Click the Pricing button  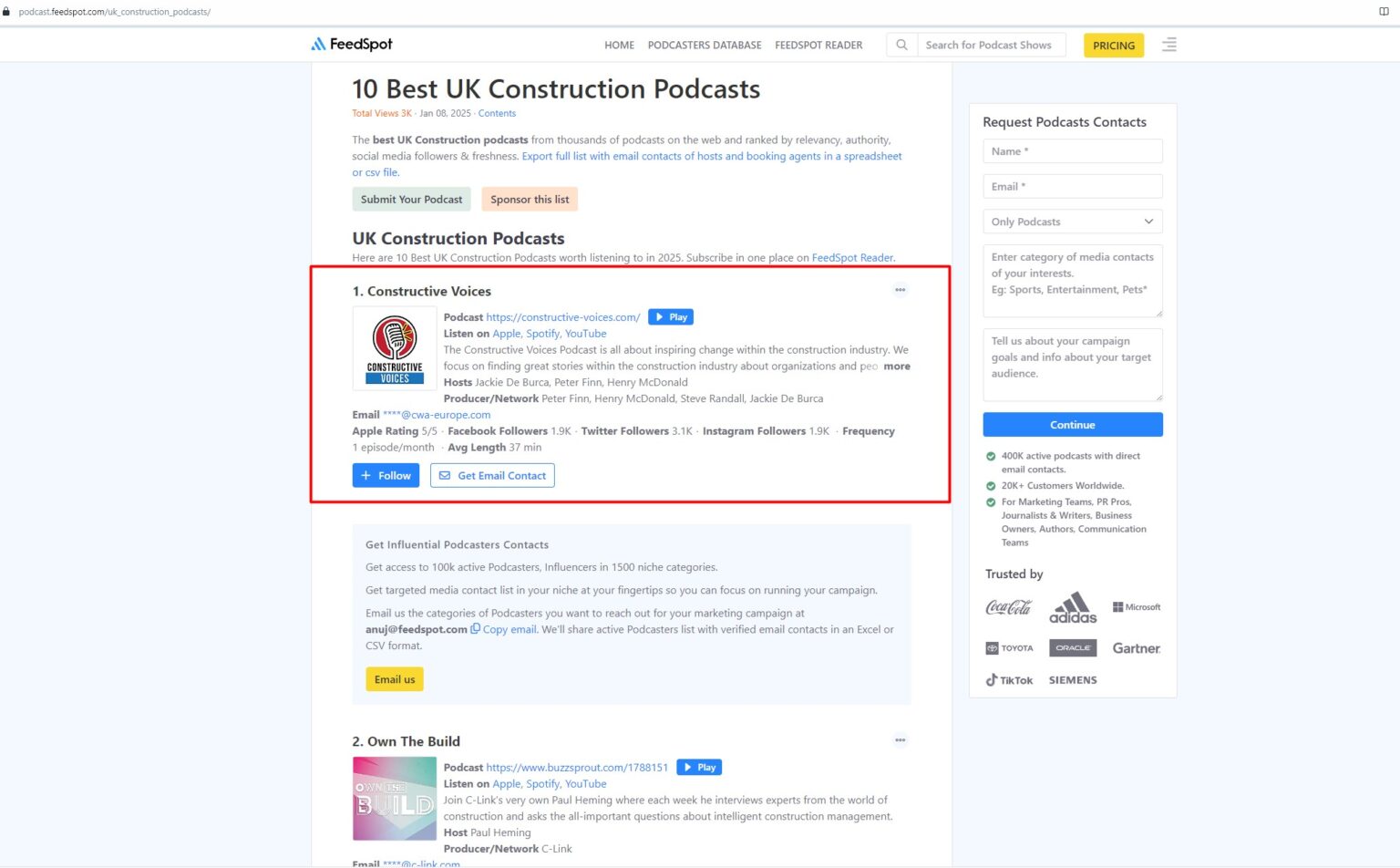coord(1113,45)
